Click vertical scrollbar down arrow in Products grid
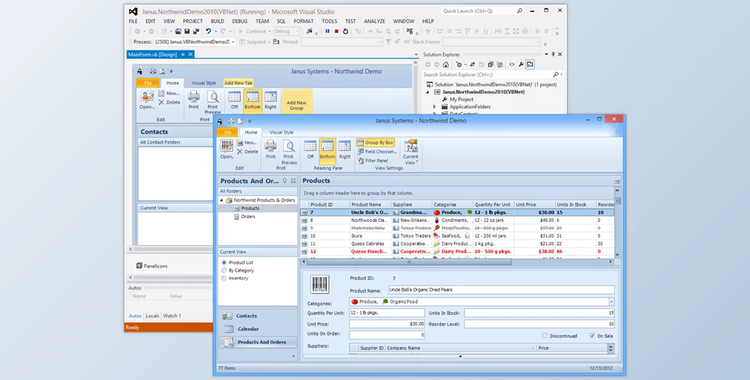The width and height of the screenshot is (750, 380). (x=618, y=255)
